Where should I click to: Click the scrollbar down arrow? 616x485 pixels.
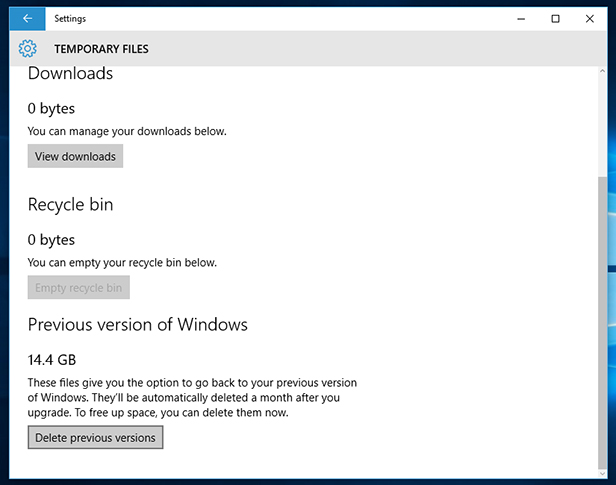(x=602, y=474)
